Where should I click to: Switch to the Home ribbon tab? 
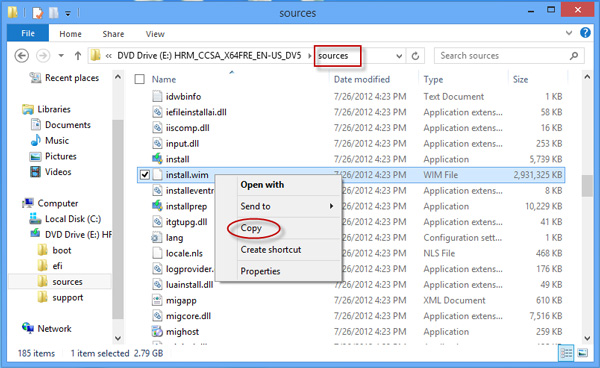(70, 34)
